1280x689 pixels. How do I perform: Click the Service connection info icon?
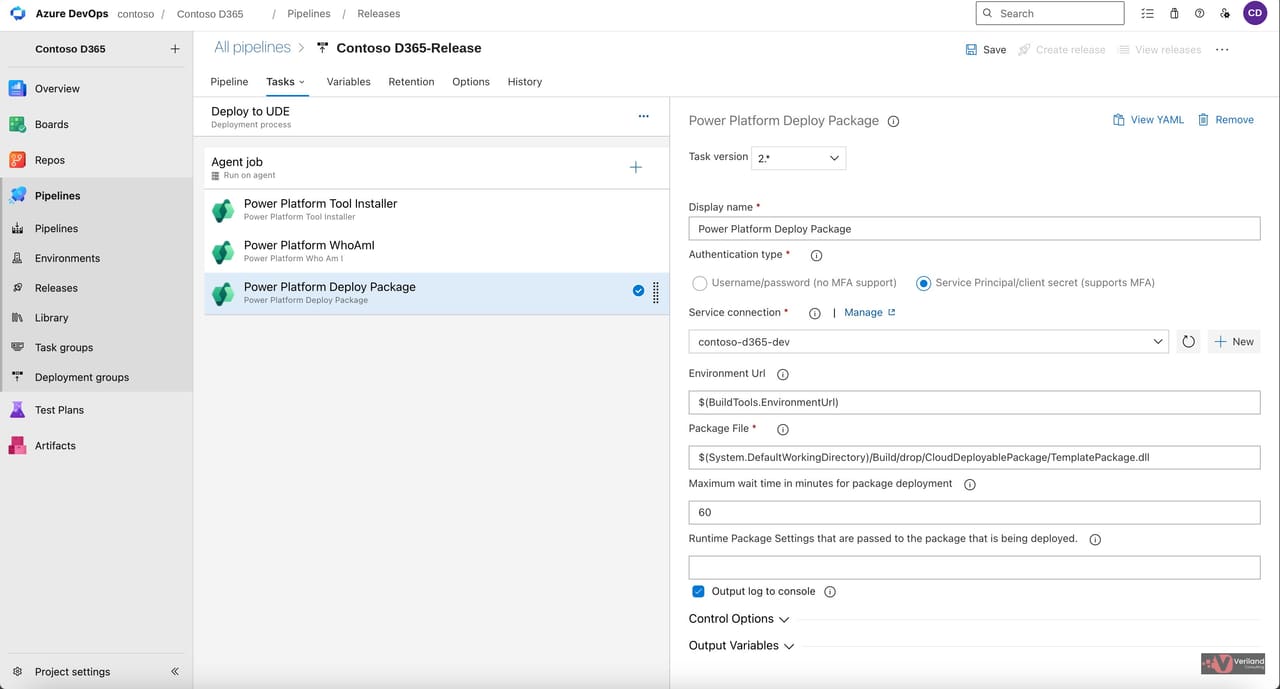tap(814, 313)
